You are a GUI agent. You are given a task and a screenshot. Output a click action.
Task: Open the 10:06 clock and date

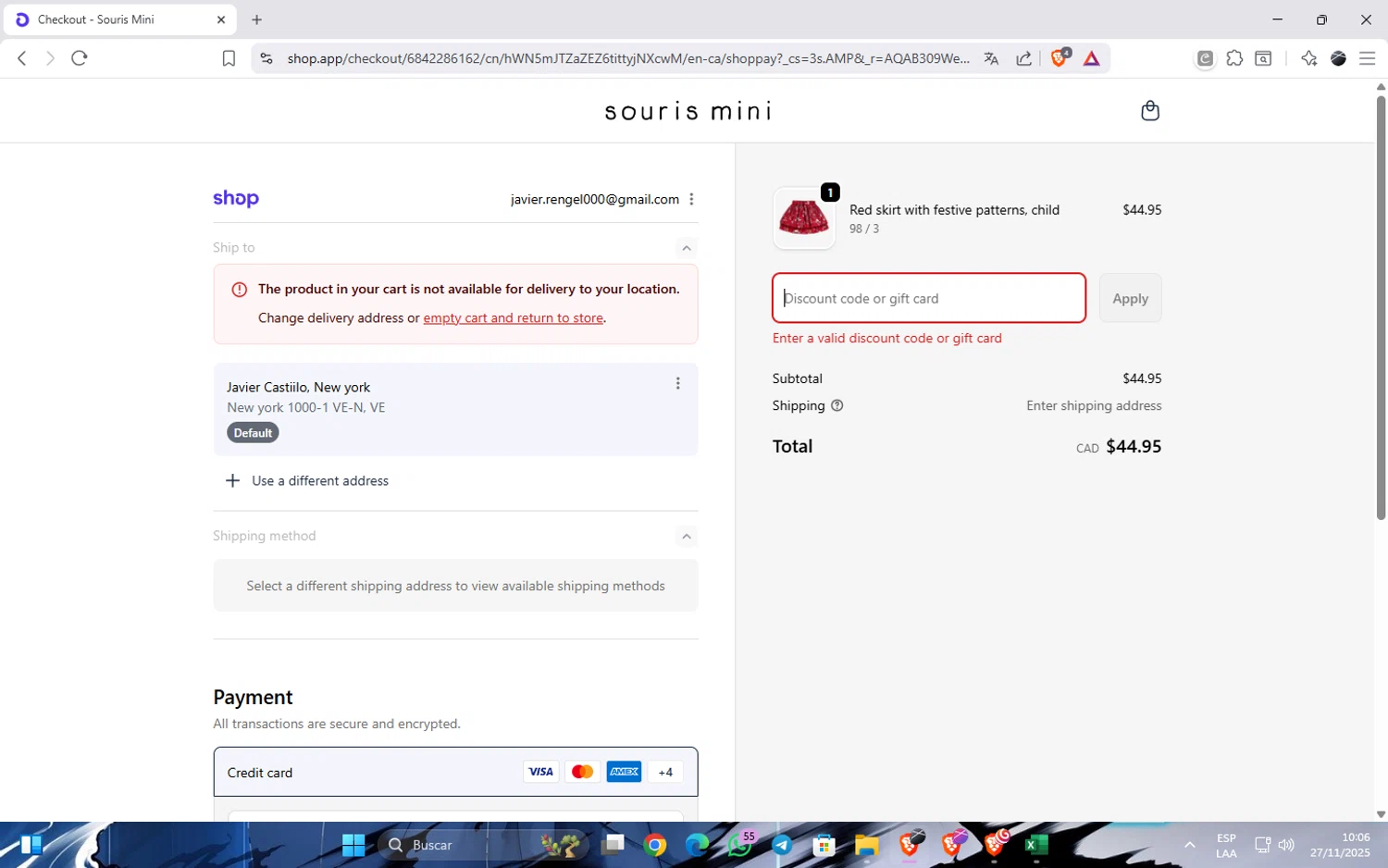click(1340, 845)
